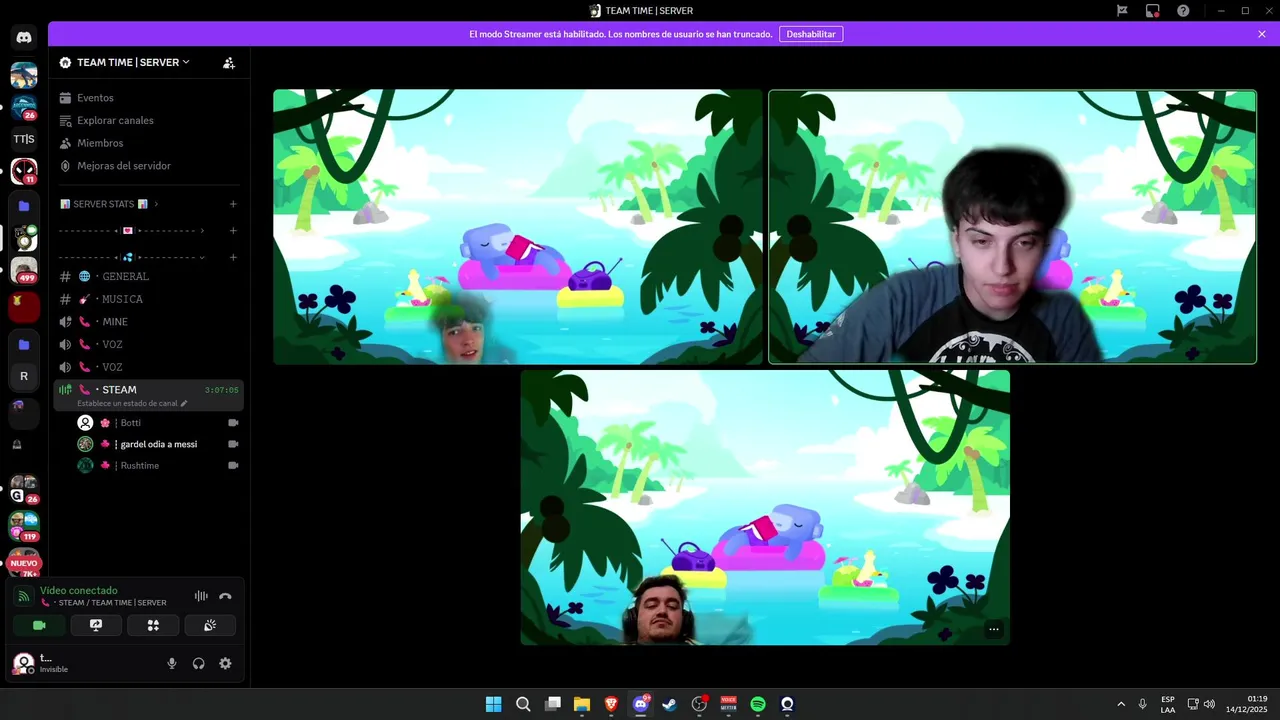The height and width of the screenshot is (720, 1280).
Task: Open Discord help icon in title bar
Action: pos(1184,11)
